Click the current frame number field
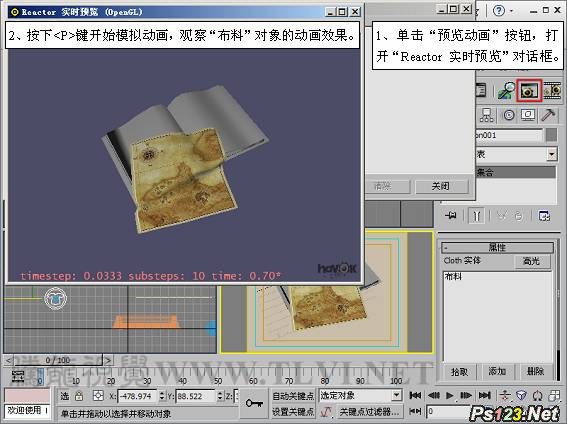Viewport: 567px width, 424px height. point(448,411)
